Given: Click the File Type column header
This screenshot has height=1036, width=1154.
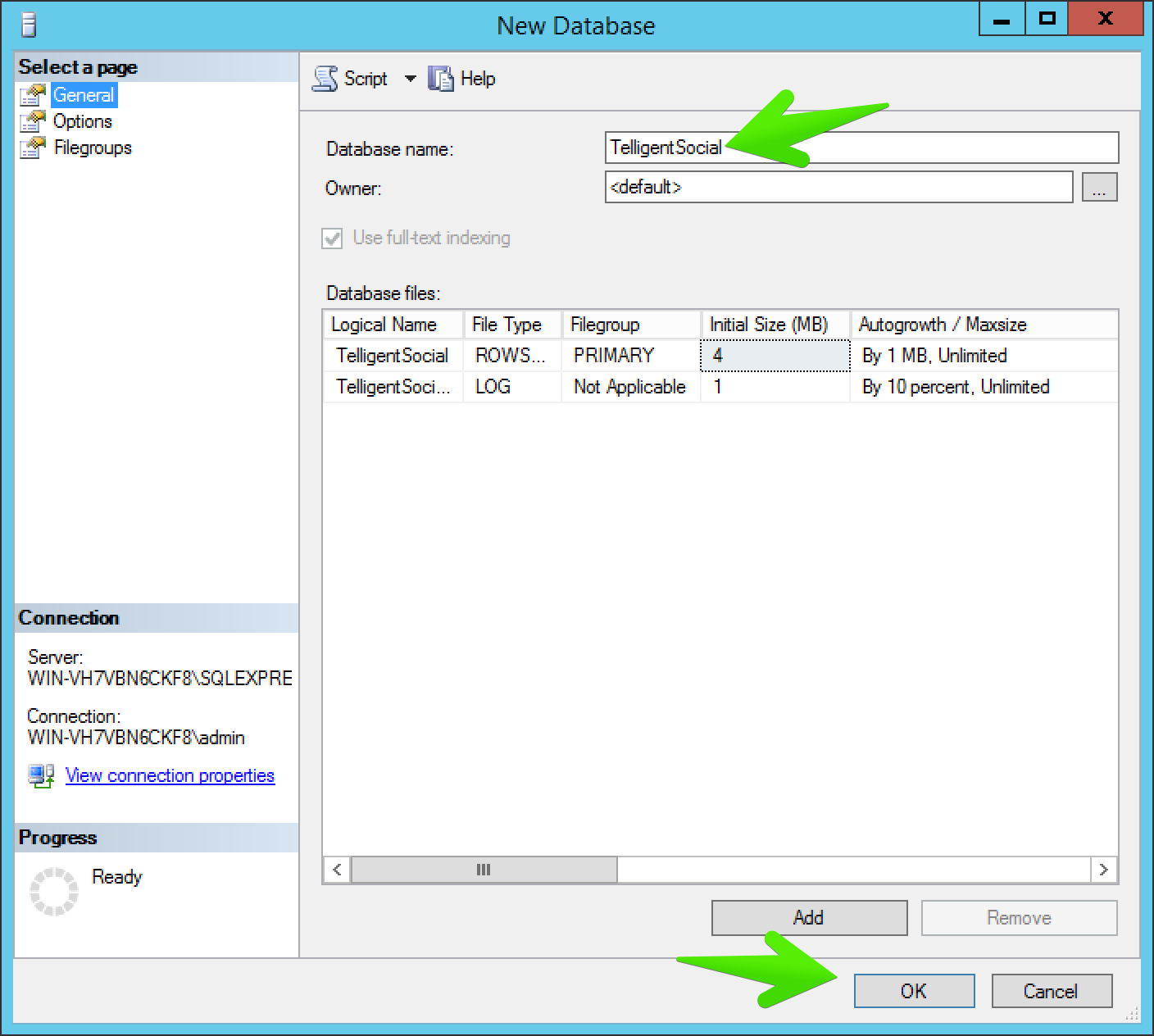Looking at the screenshot, I should 512,325.
